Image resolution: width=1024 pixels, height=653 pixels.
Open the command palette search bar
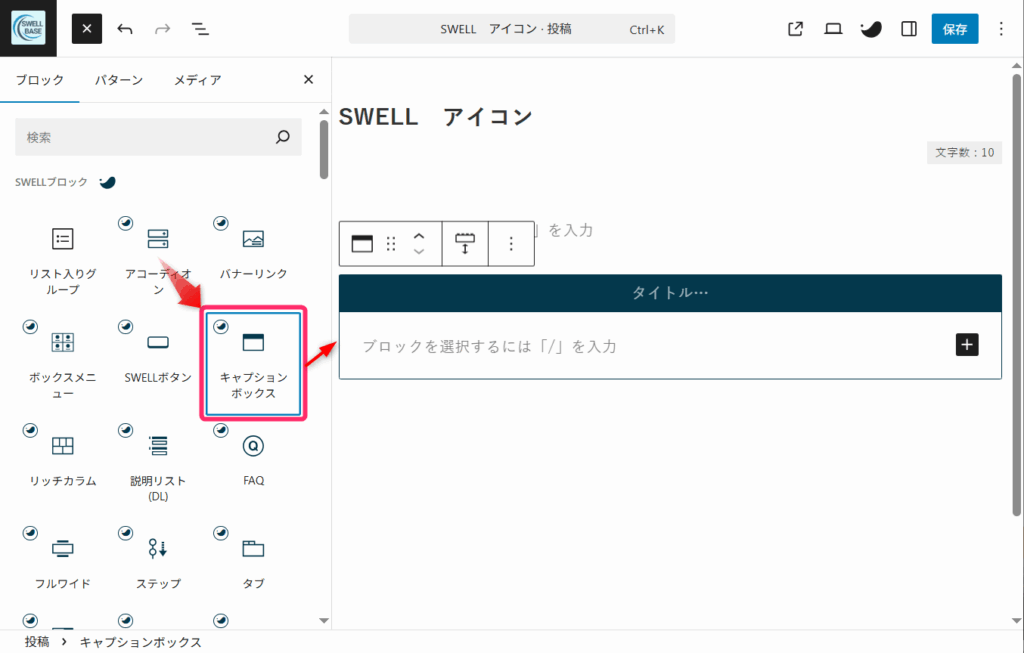coord(511,29)
